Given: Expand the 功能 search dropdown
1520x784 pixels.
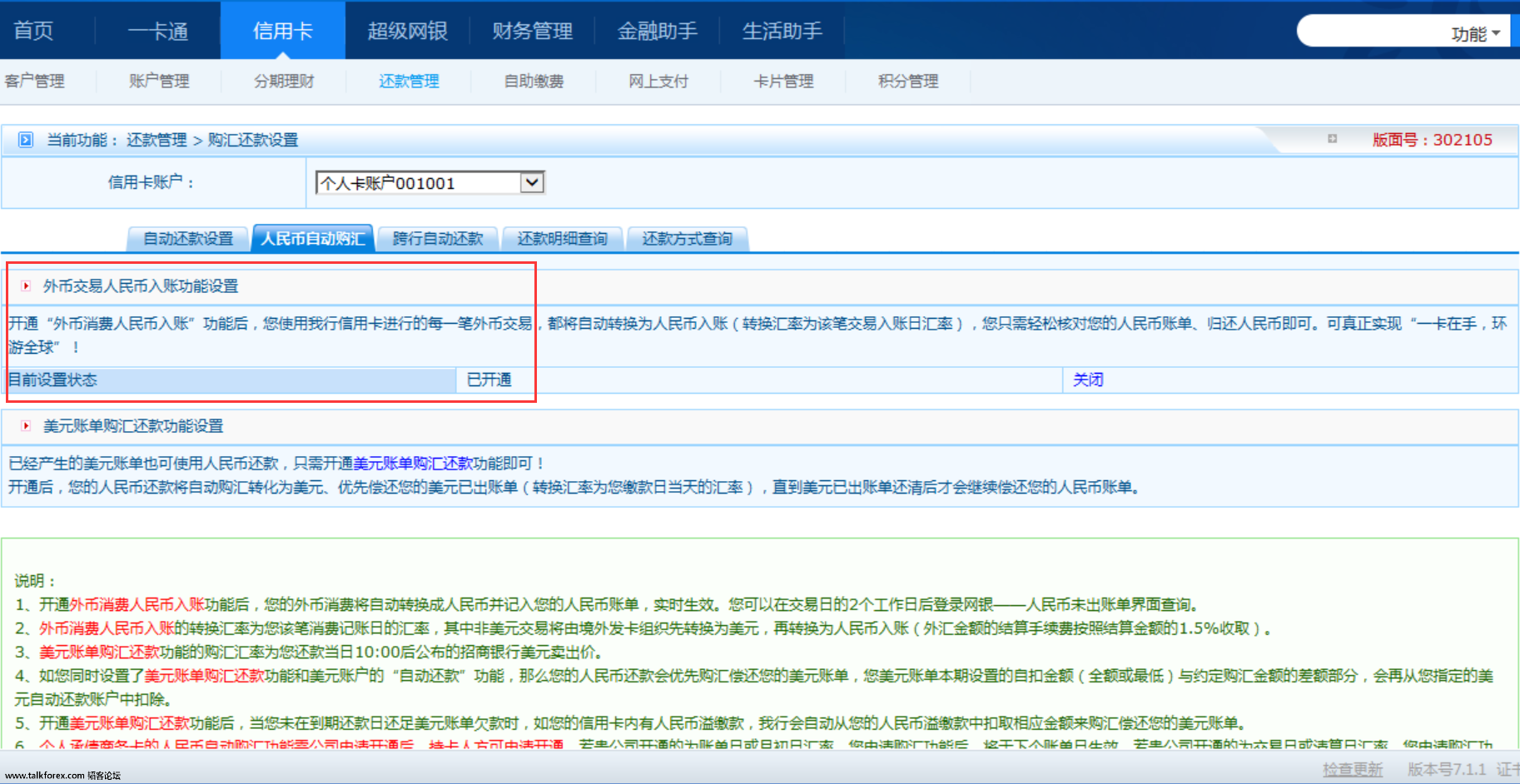Looking at the screenshot, I should 1476,34.
